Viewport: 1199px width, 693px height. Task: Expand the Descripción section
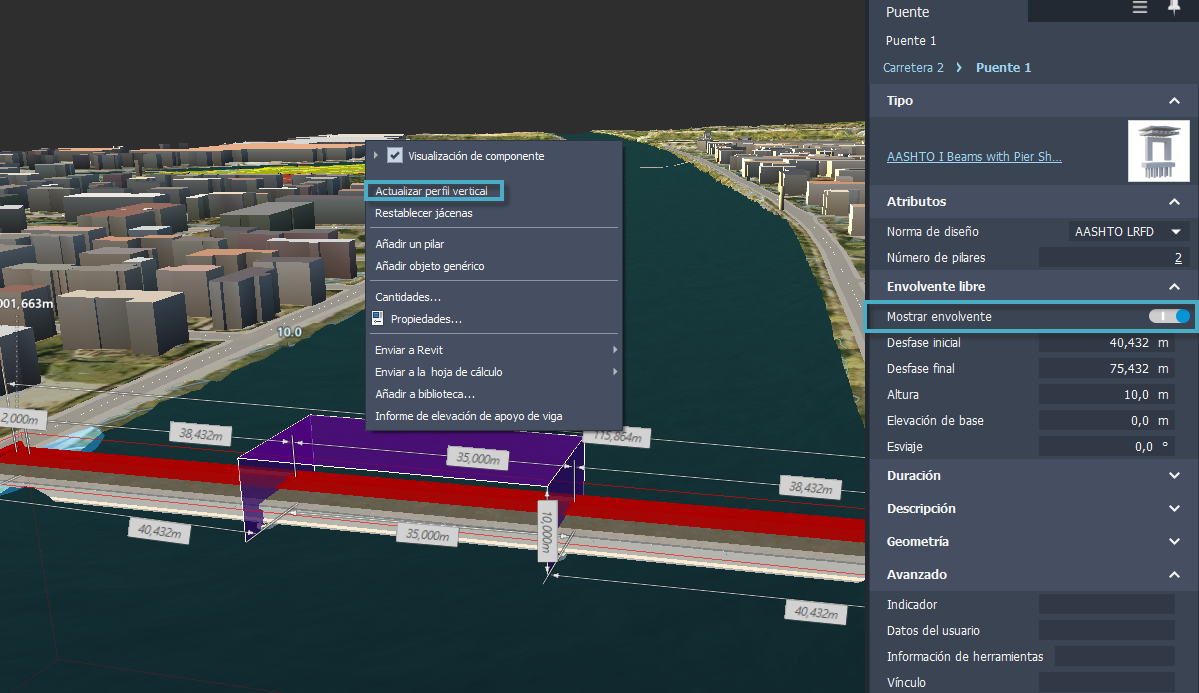(x=1174, y=509)
